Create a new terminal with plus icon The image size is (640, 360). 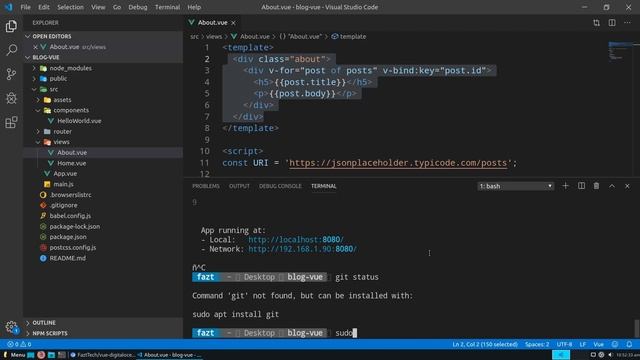(565, 186)
